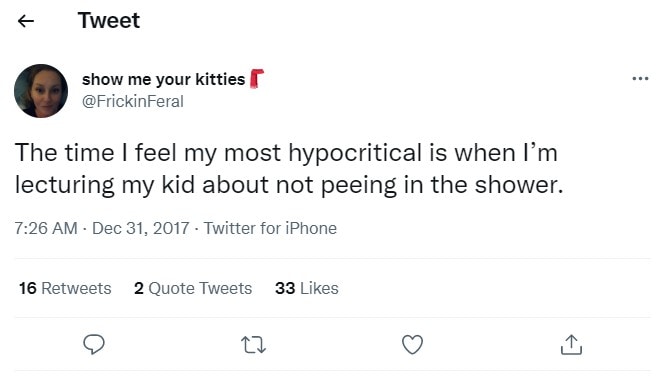View the 16 Retweets list
This screenshot has width=667, height=381.
(x=65, y=288)
